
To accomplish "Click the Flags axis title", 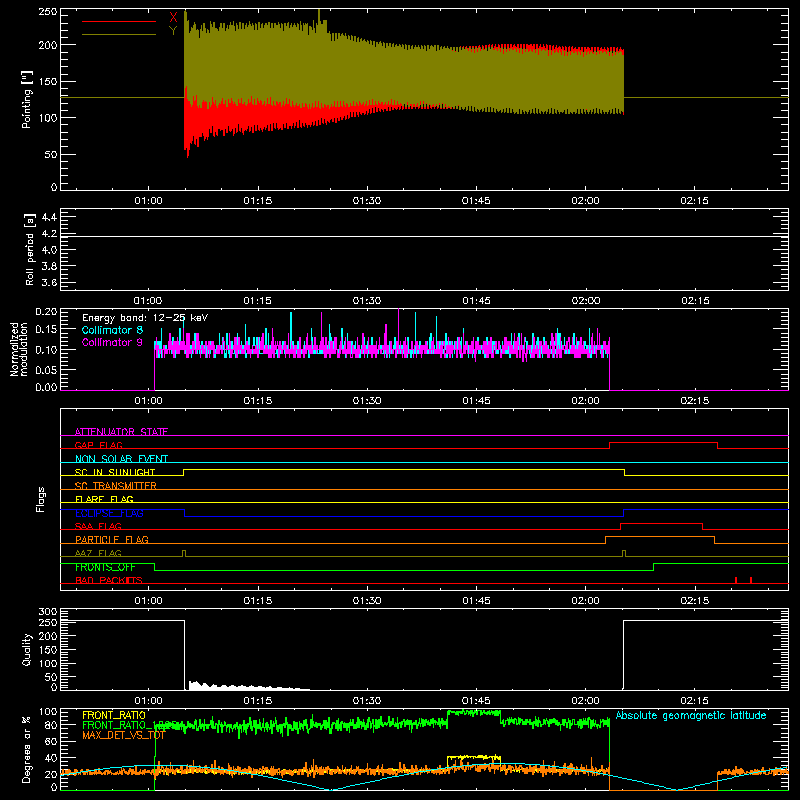I will click(41, 499).
